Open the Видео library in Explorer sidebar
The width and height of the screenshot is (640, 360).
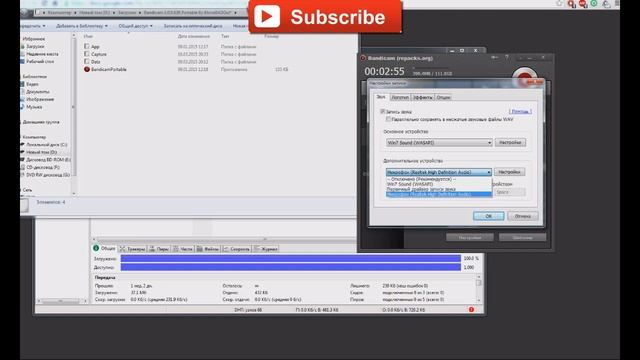coord(32,84)
